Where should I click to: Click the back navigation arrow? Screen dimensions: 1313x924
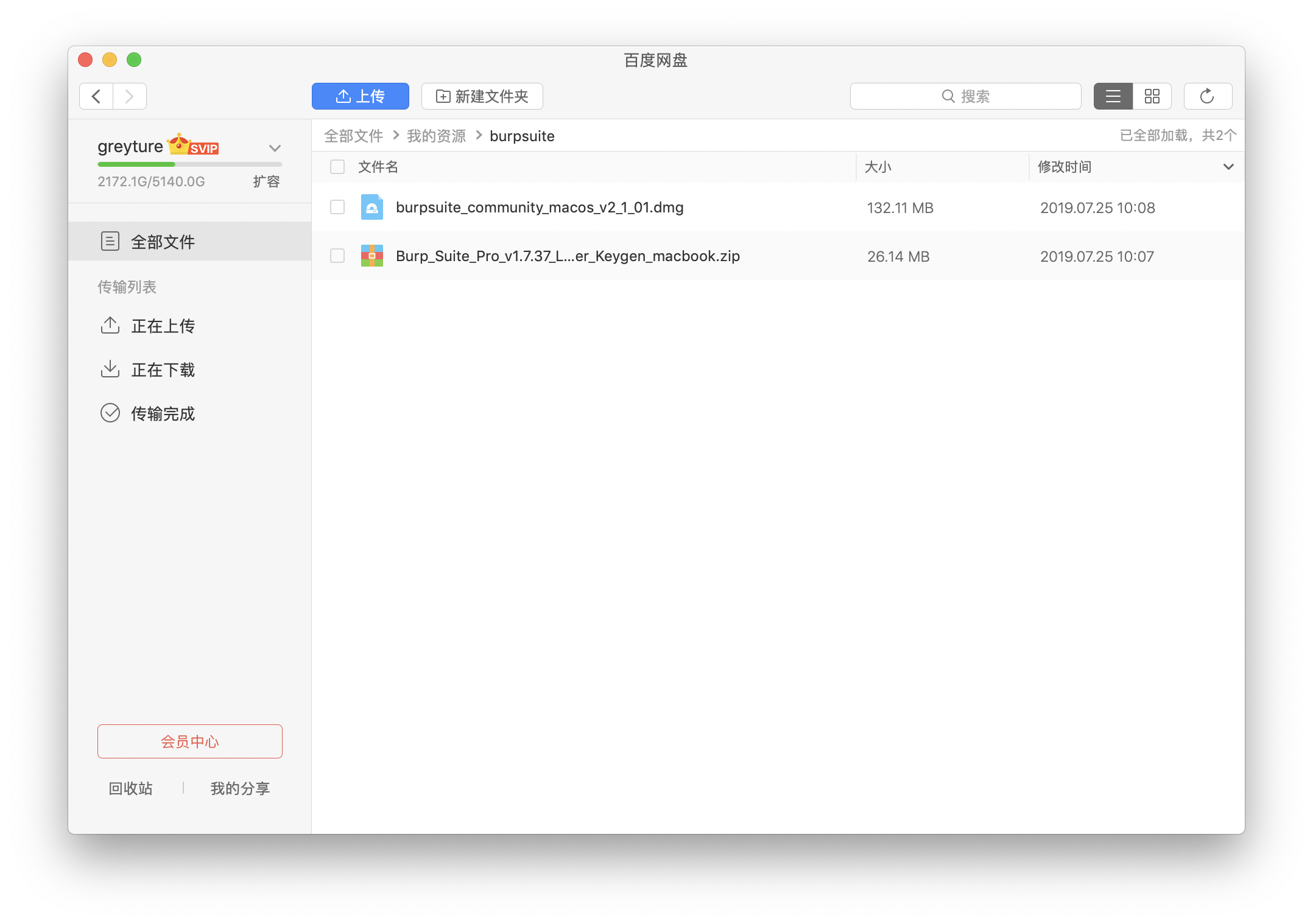96,96
